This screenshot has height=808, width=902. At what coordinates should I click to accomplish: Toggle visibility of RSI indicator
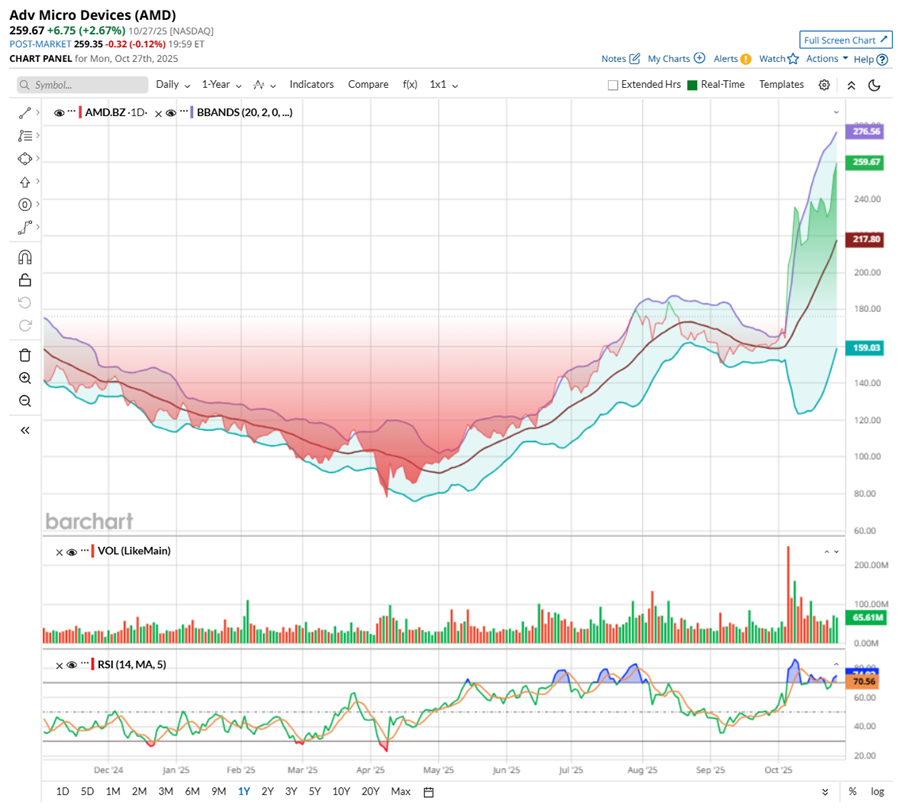point(72,665)
